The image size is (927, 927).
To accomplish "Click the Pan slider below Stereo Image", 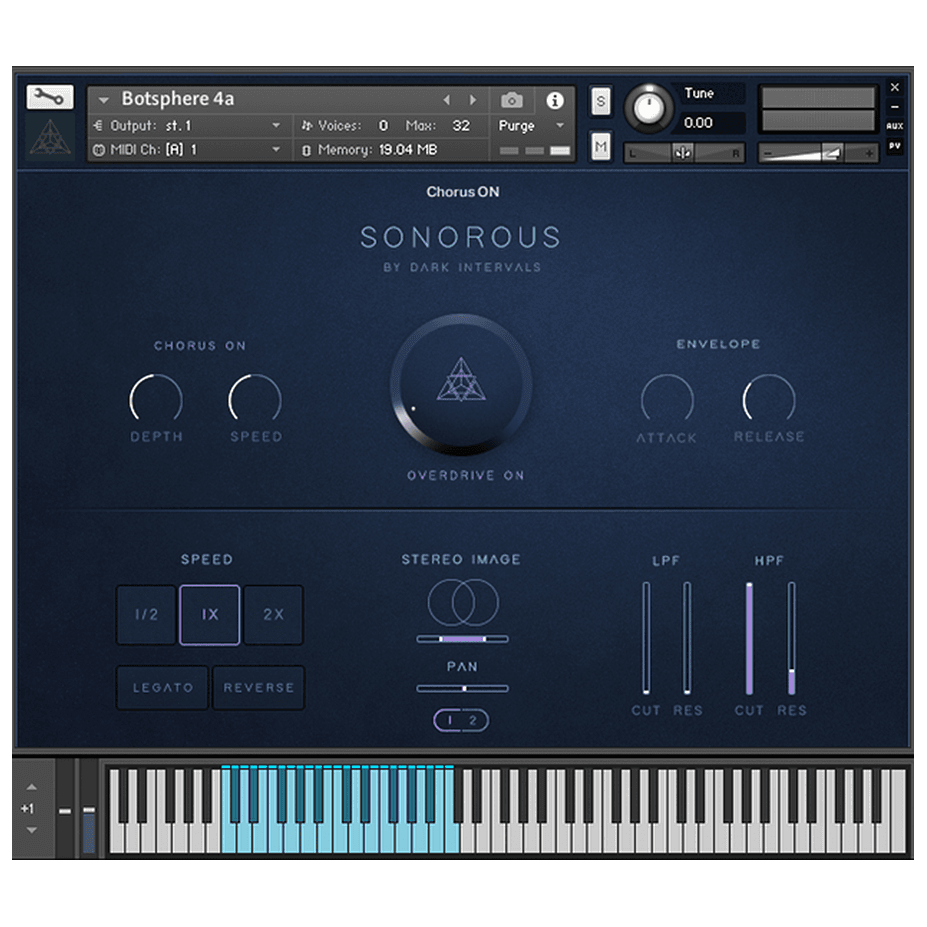I will click(462, 688).
